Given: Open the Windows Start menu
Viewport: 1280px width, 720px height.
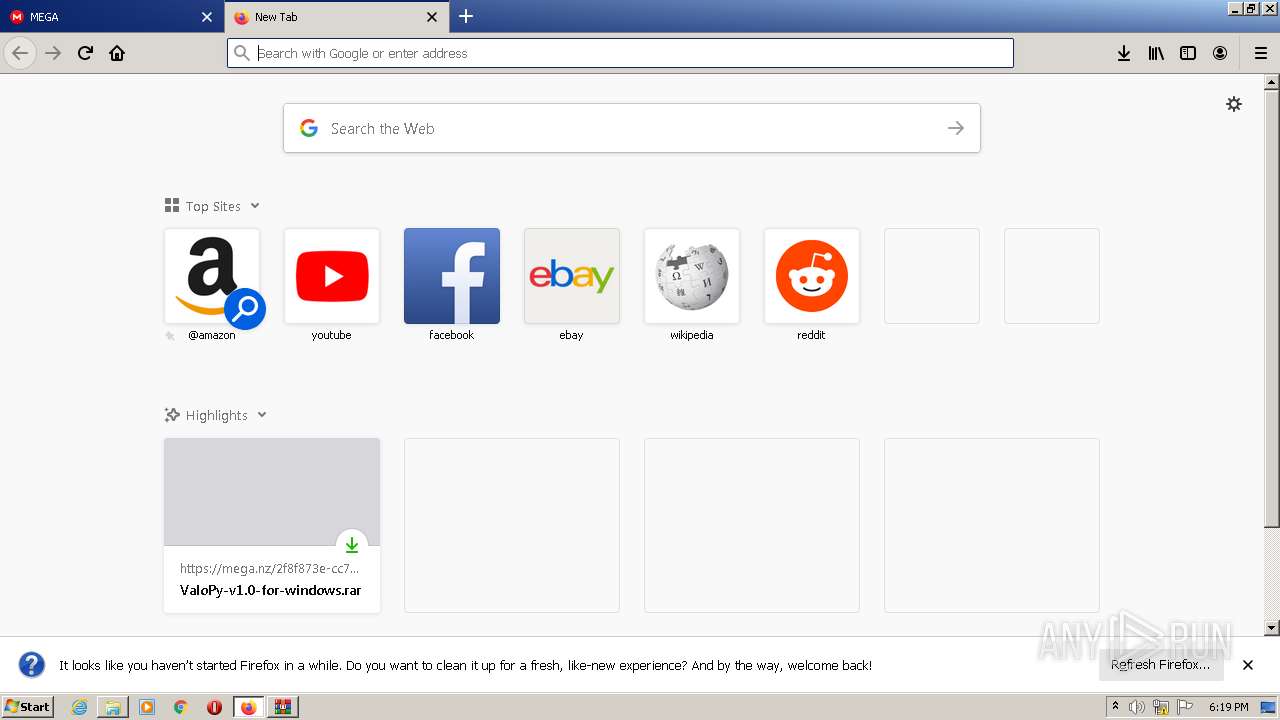Looking at the screenshot, I should click(27, 707).
